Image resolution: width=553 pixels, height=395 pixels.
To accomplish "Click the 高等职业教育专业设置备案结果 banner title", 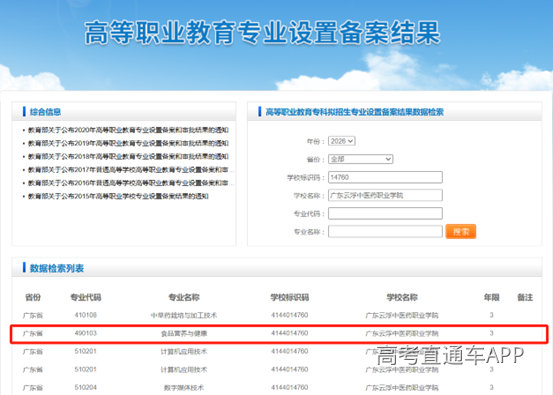I will click(x=262, y=33).
